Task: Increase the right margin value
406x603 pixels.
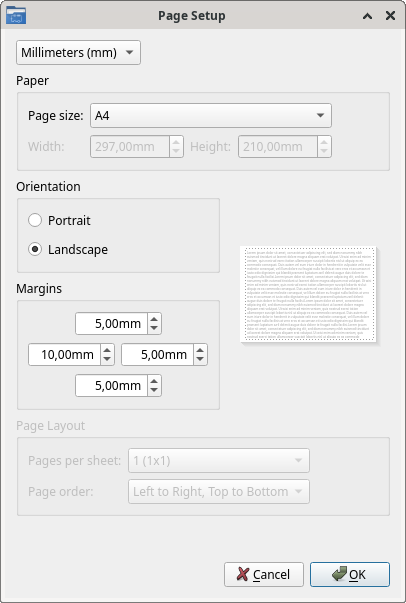Action: [200, 350]
